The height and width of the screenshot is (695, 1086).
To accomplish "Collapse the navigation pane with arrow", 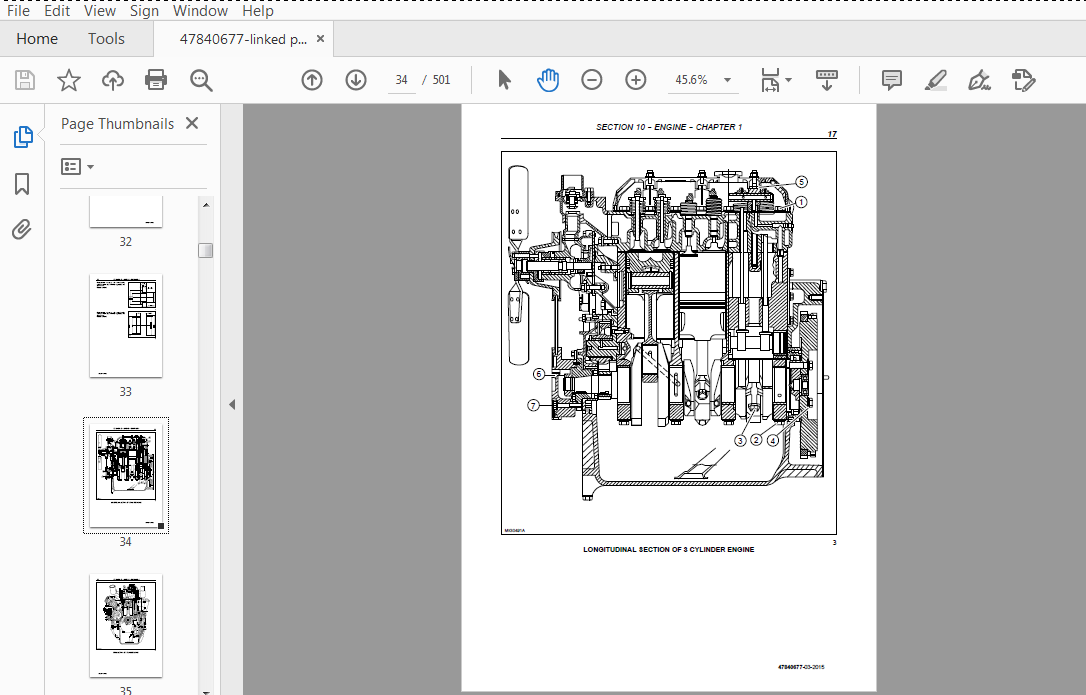I will click(x=232, y=405).
